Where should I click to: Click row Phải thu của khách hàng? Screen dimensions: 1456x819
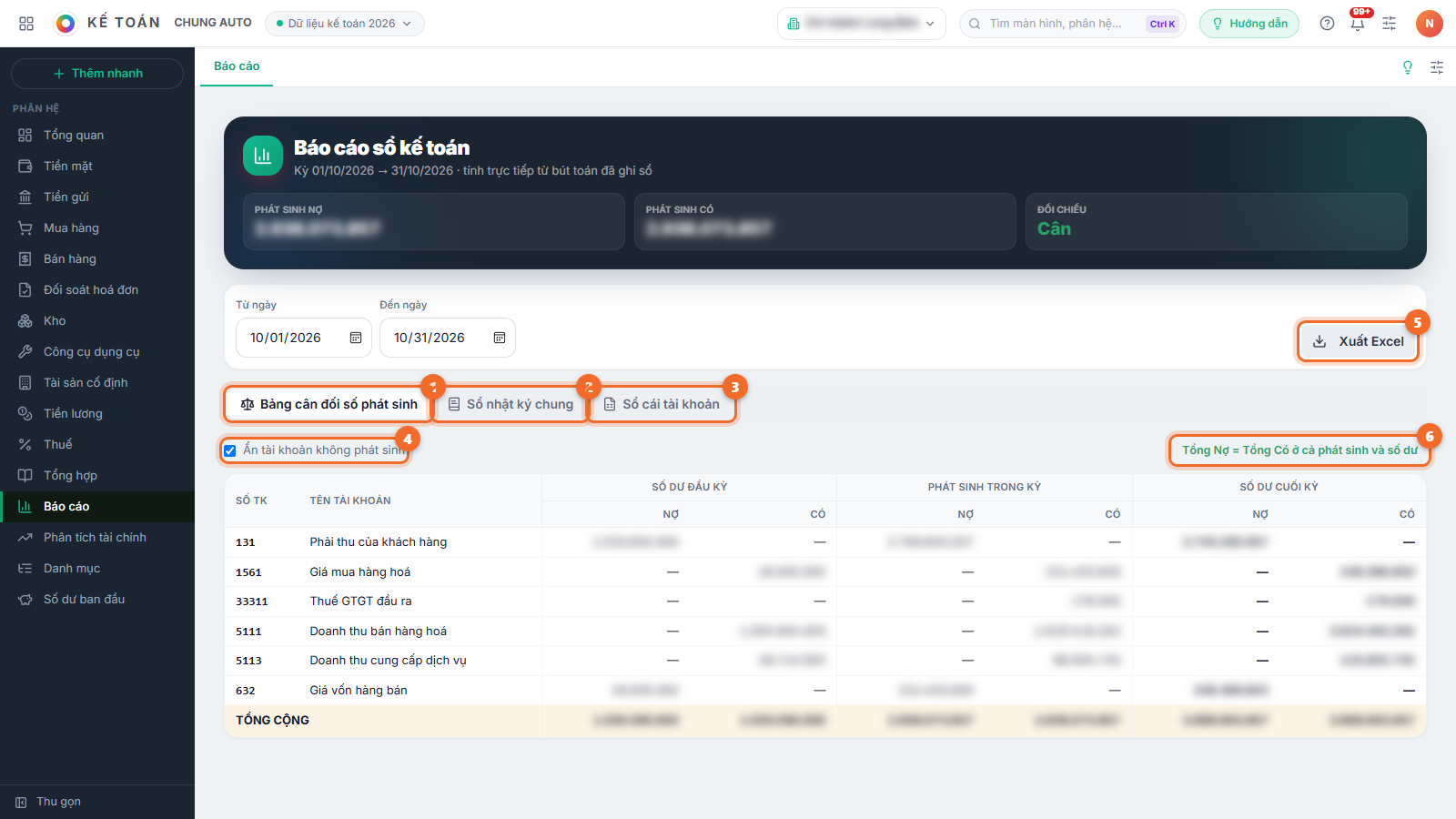[824, 542]
